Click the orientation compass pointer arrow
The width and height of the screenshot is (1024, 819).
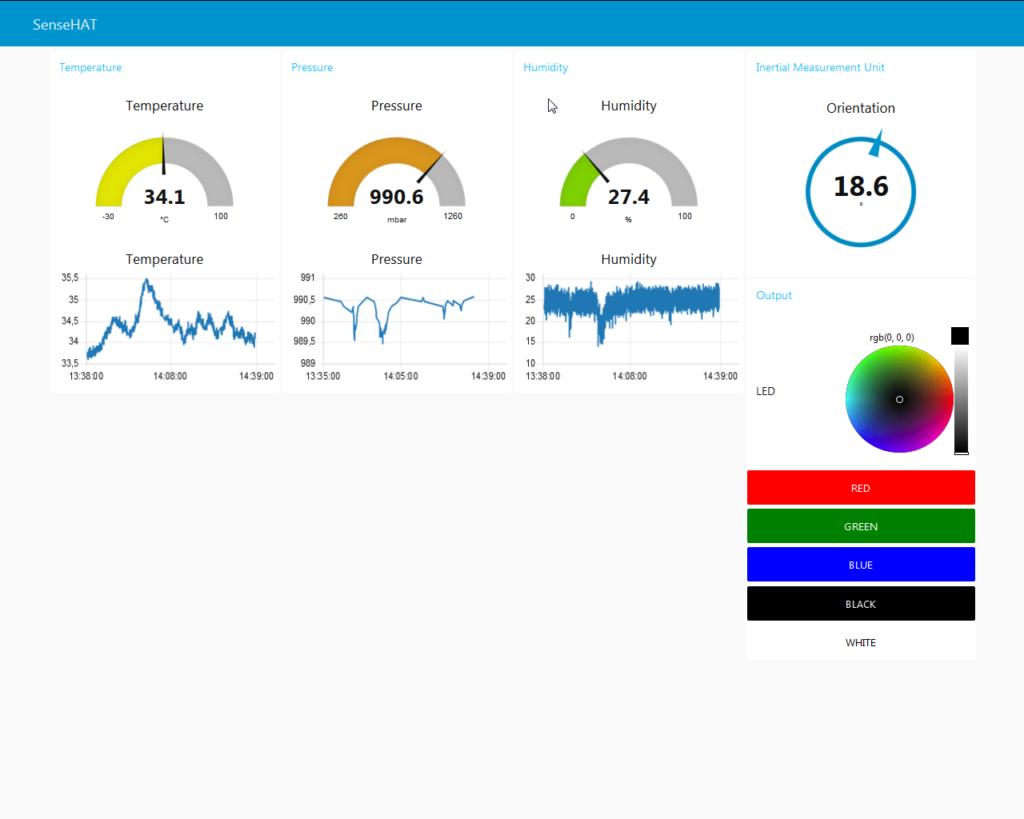coord(877,144)
